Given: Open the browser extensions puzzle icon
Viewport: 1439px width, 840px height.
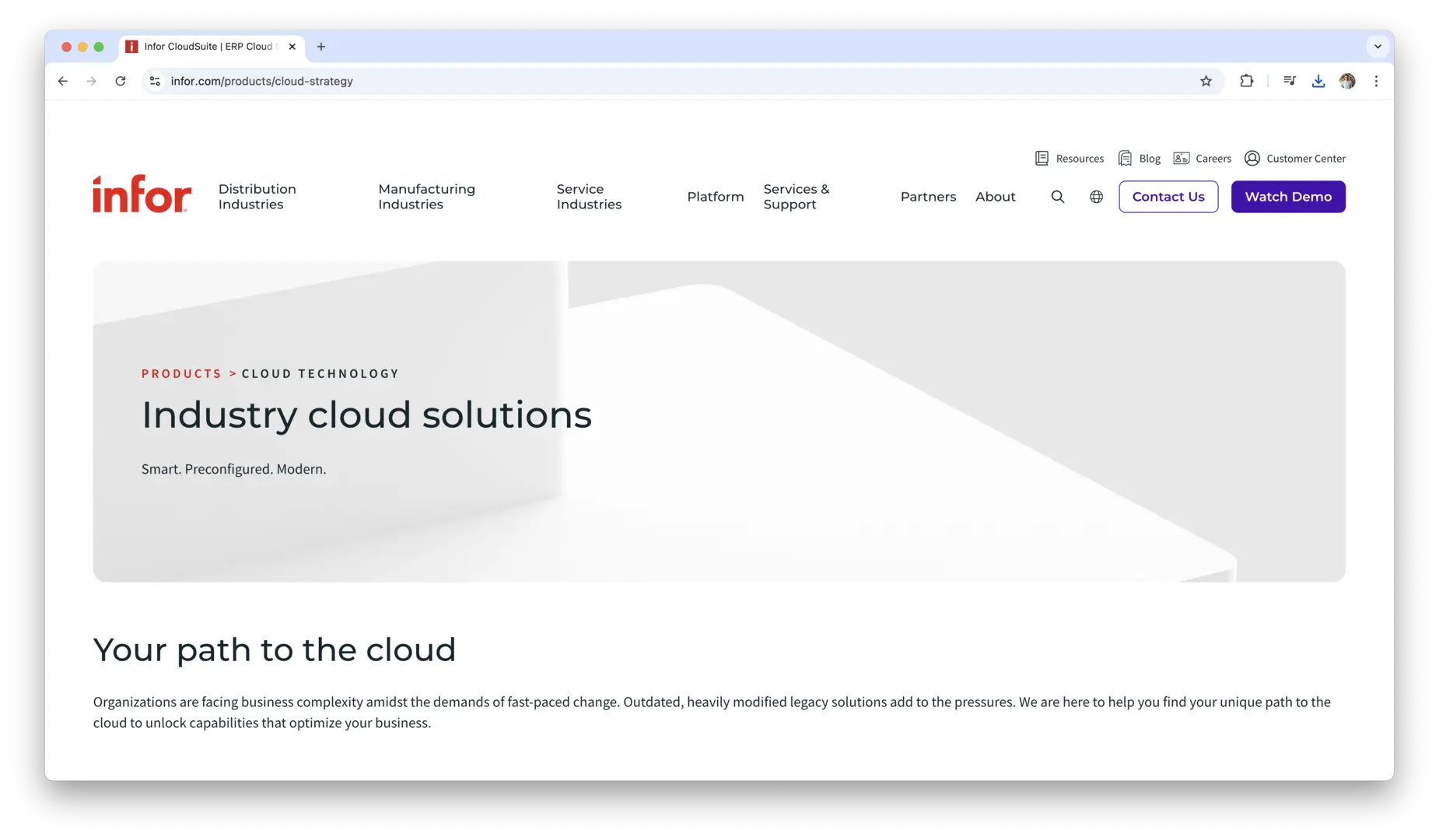Looking at the screenshot, I should tap(1246, 81).
